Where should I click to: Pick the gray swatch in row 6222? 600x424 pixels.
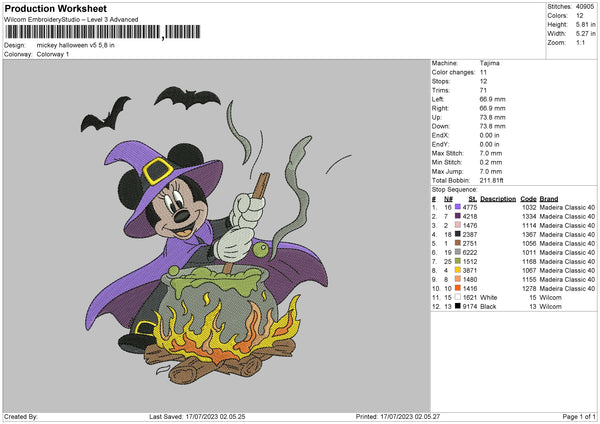pos(458,252)
